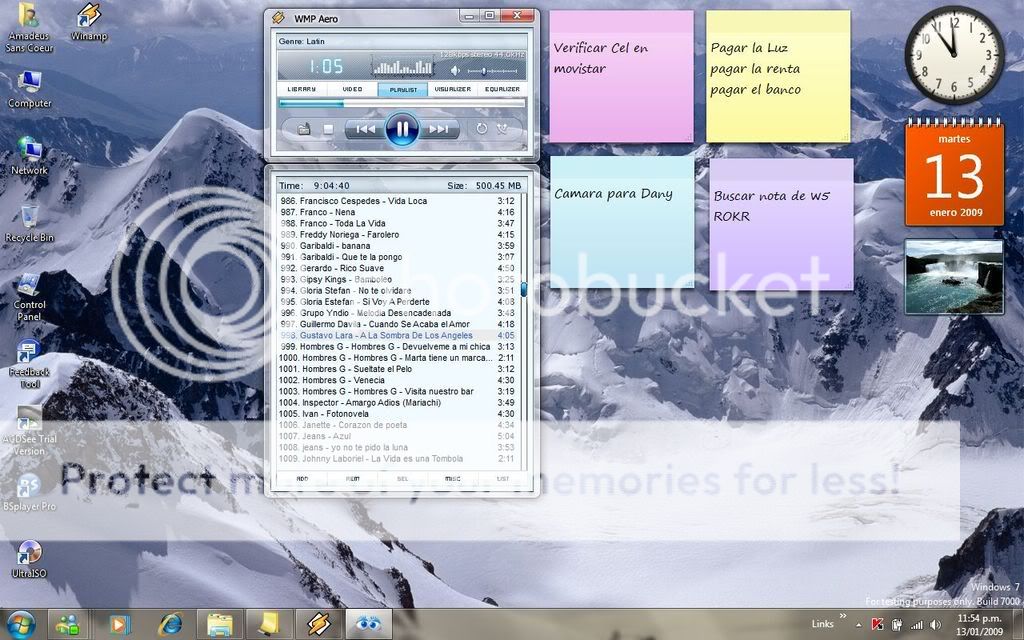Image resolution: width=1024 pixels, height=640 pixels.
Task: Click the blue note 'Camara para Dany'
Action: tap(622, 222)
